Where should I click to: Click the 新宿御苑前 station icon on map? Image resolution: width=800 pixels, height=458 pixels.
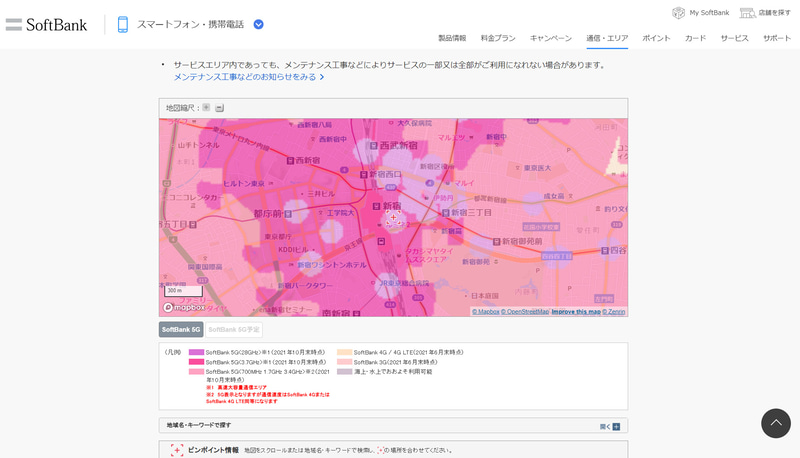click(x=496, y=241)
